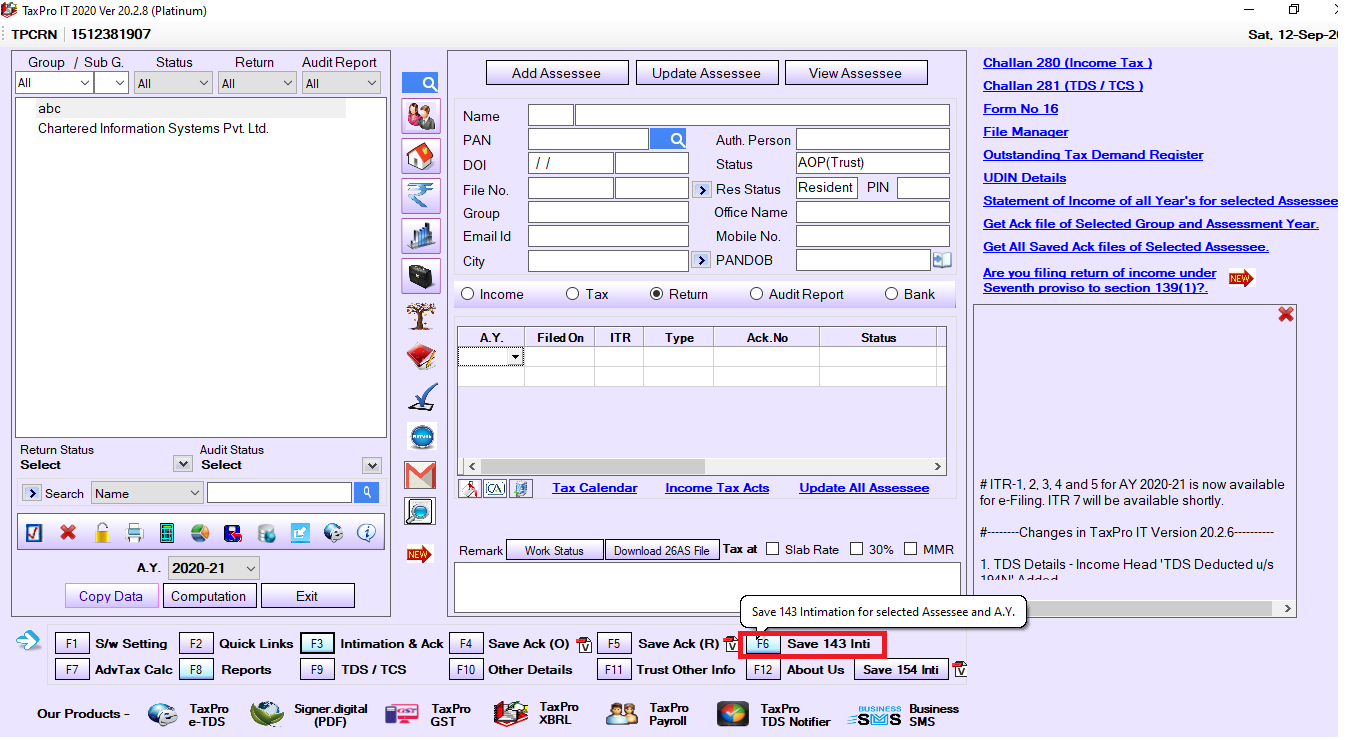Viewport: 1348px width, 740px height.
Task: Open the A.Y. cell dropdown in return grid
Action: point(515,357)
